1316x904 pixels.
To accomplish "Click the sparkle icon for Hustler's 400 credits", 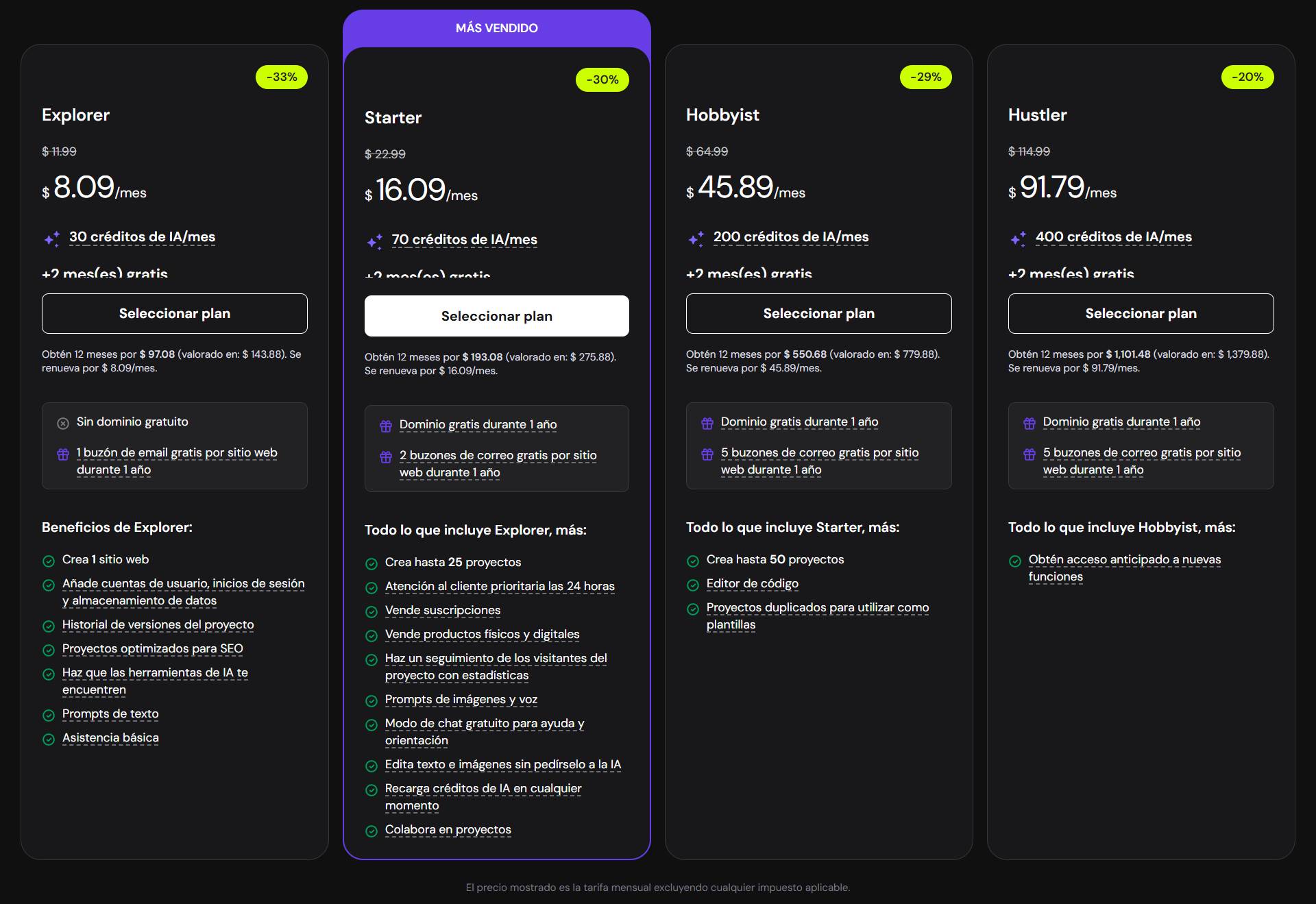I will click(x=1018, y=239).
